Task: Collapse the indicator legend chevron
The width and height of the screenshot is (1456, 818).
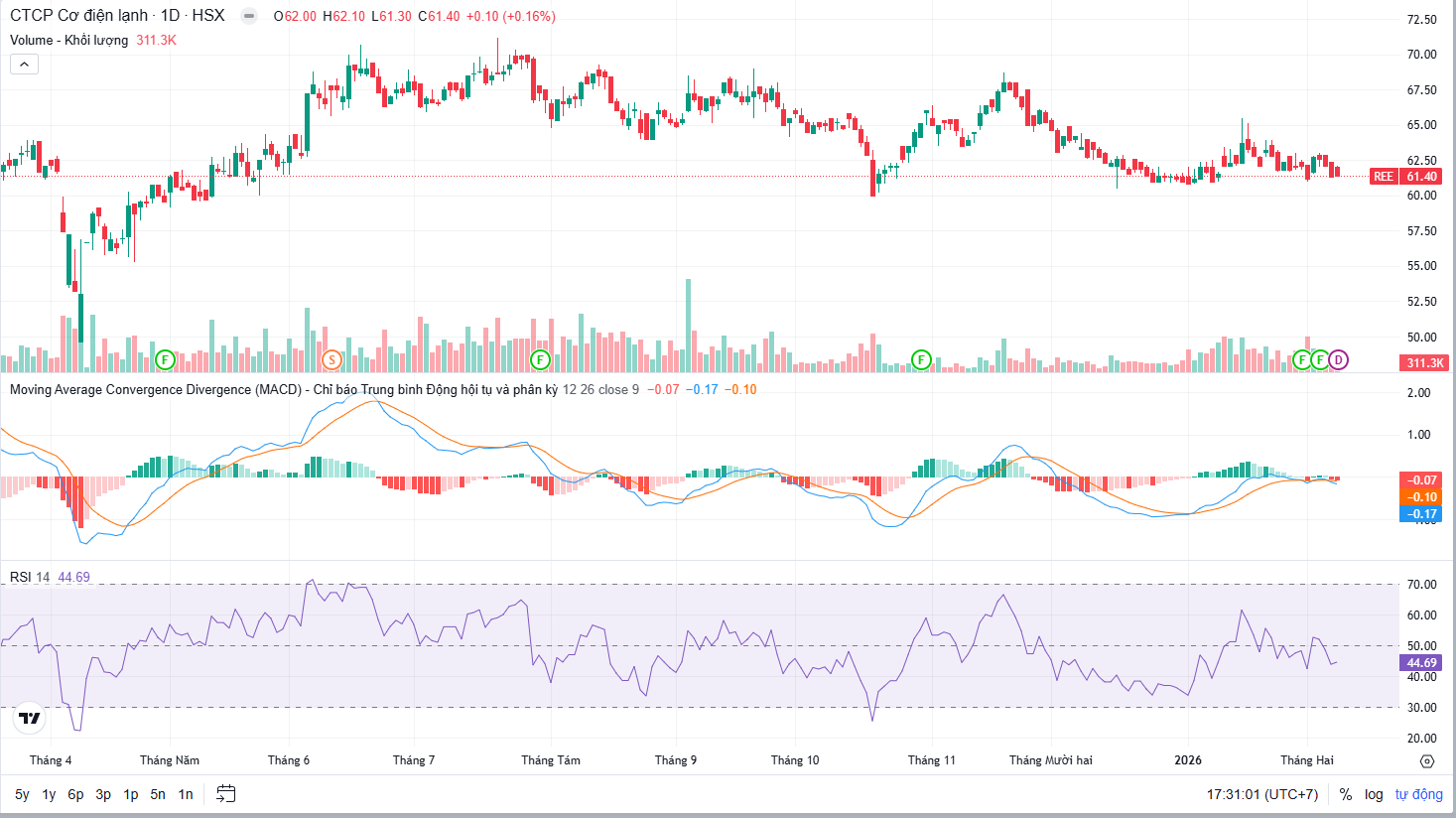Action: (24, 65)
